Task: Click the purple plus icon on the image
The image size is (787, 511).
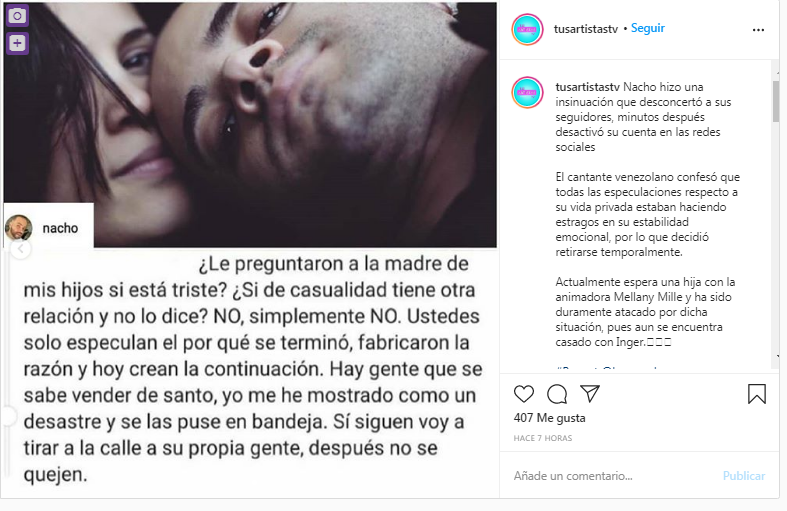Action: click(18, 43)
